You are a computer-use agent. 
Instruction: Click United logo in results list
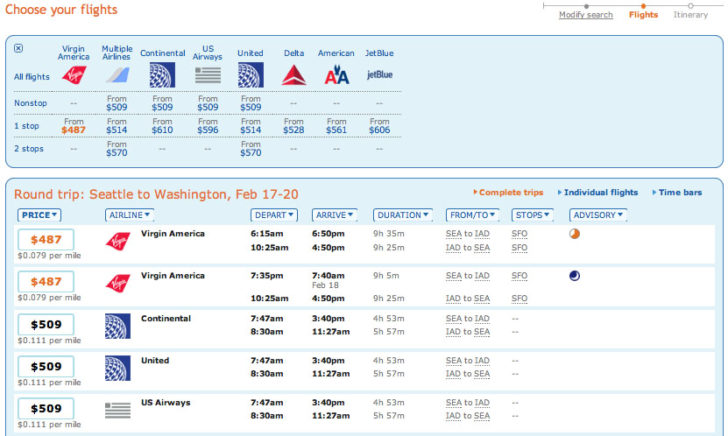click(117, 368)
